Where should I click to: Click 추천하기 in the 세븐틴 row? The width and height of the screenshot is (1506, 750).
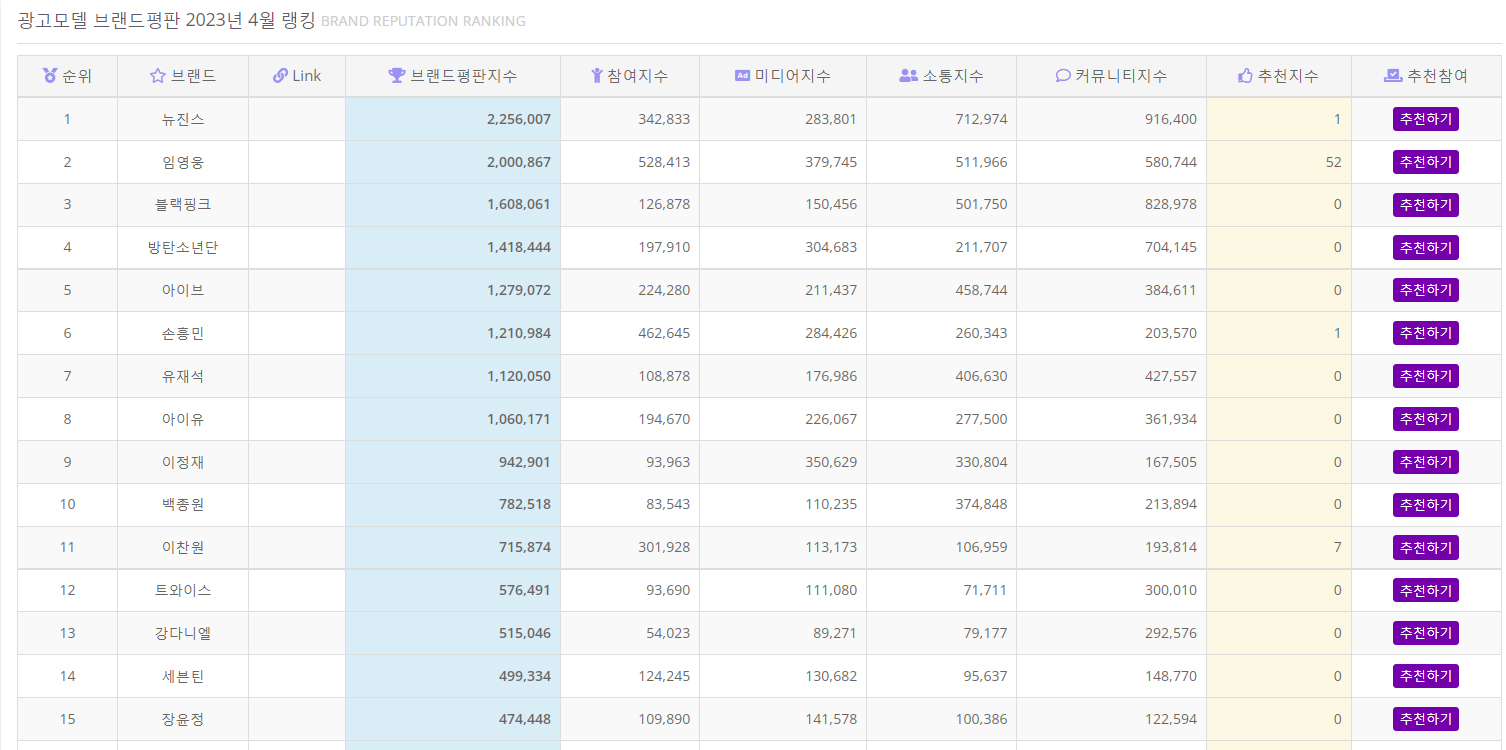point(1426,676)
